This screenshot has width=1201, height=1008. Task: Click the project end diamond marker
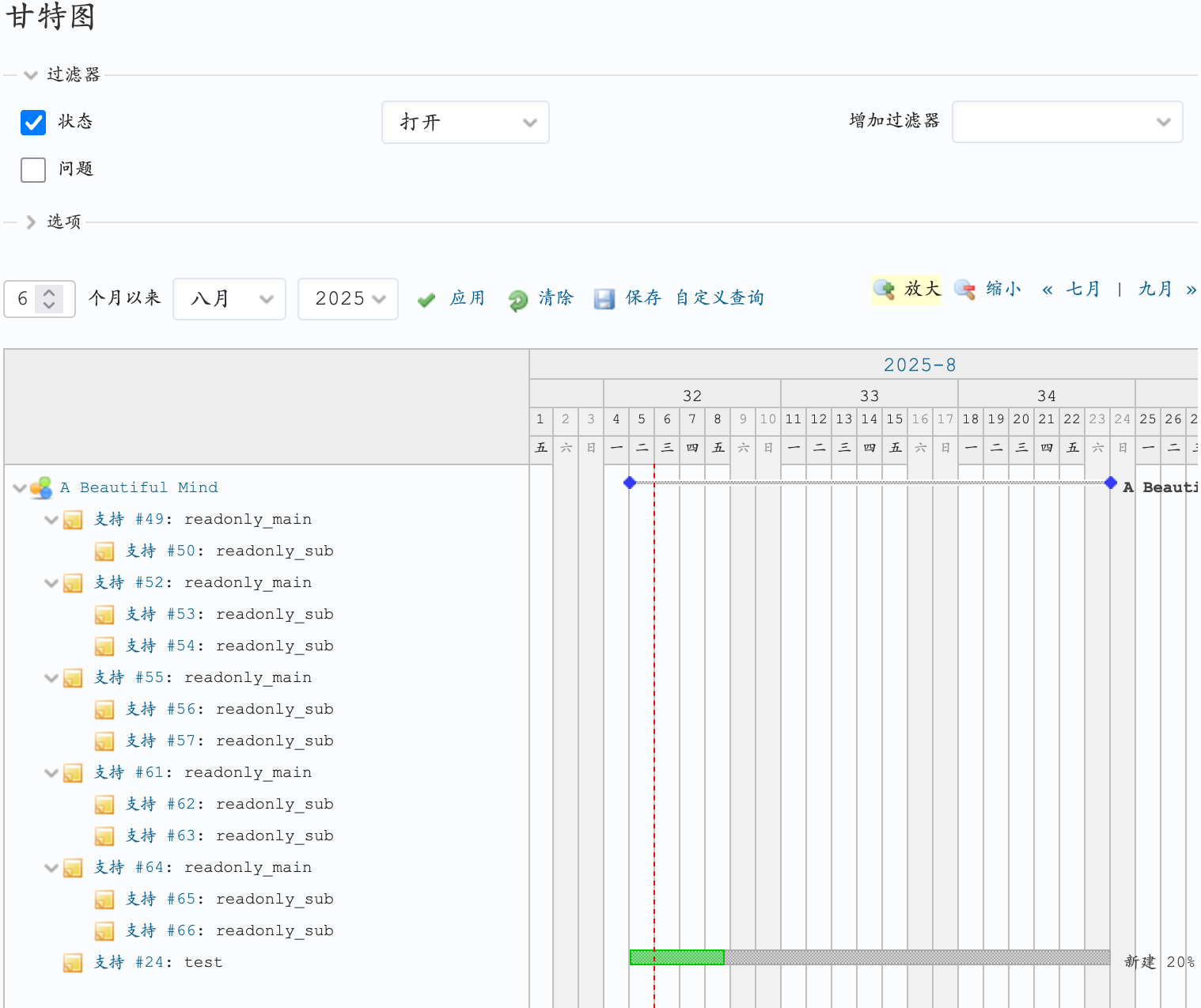click(1111, 483)
